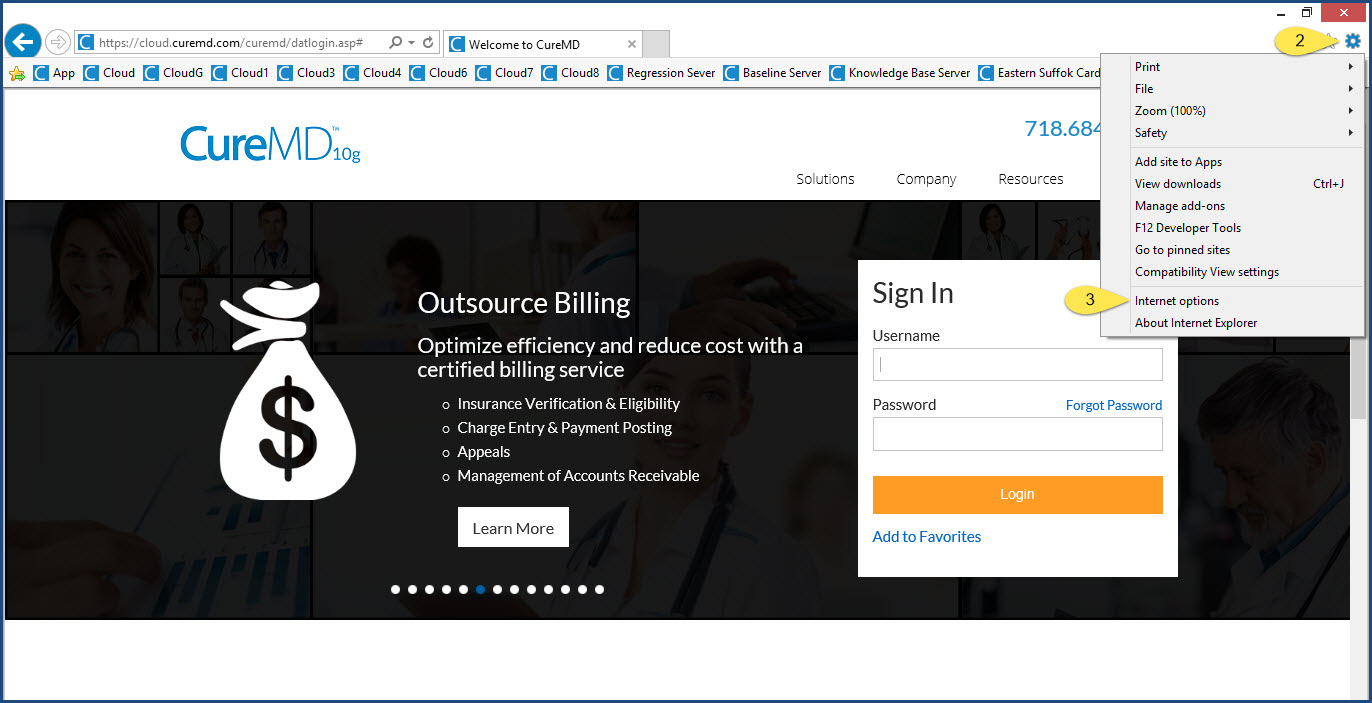Click the orange Login button
Screen dimensions: 1372x703
point(1017,494)
